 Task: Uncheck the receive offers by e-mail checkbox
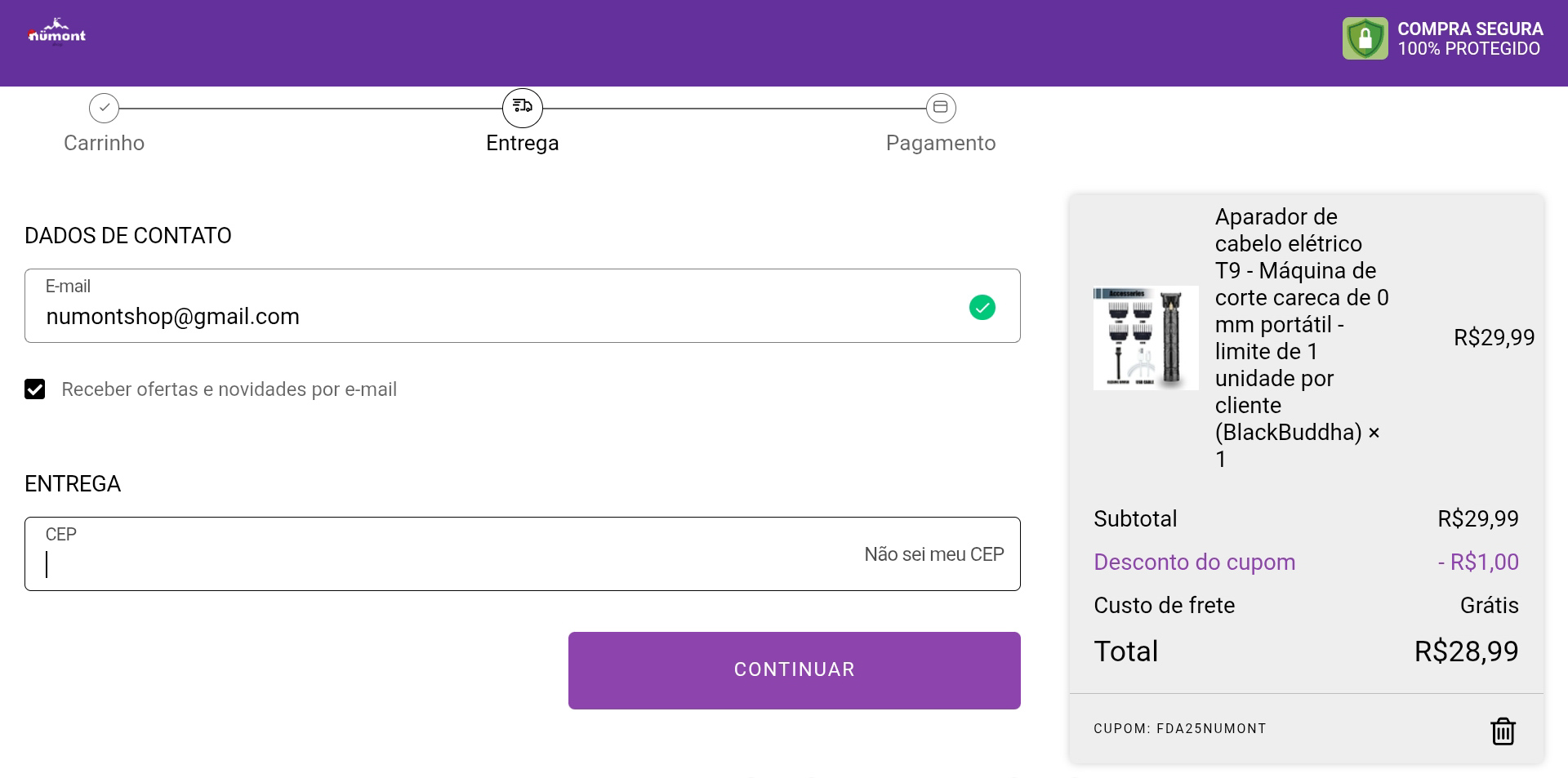(35, 389)
